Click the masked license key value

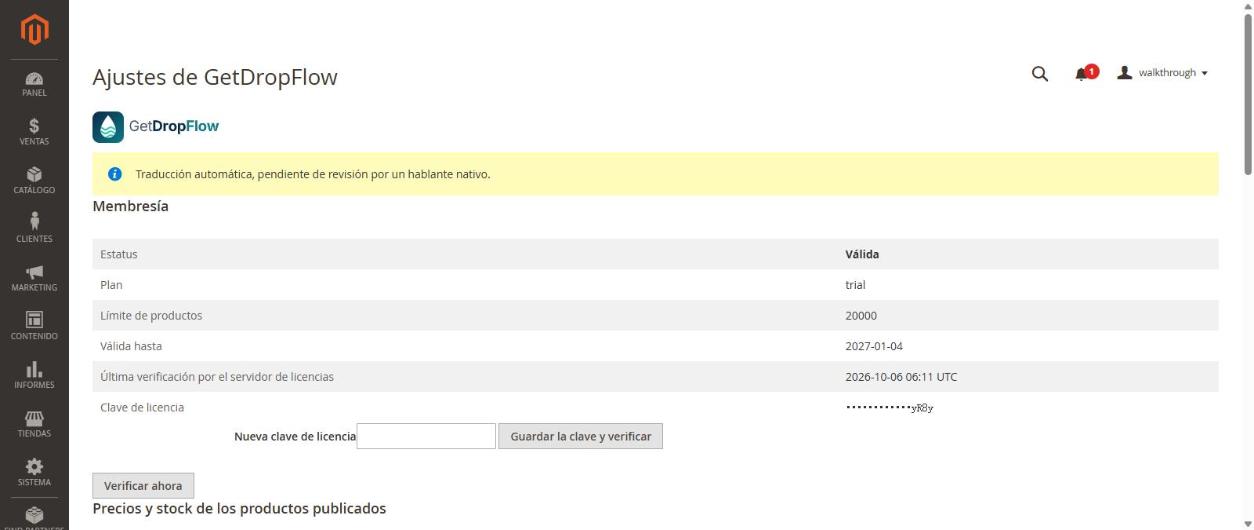tap(889, 408)
